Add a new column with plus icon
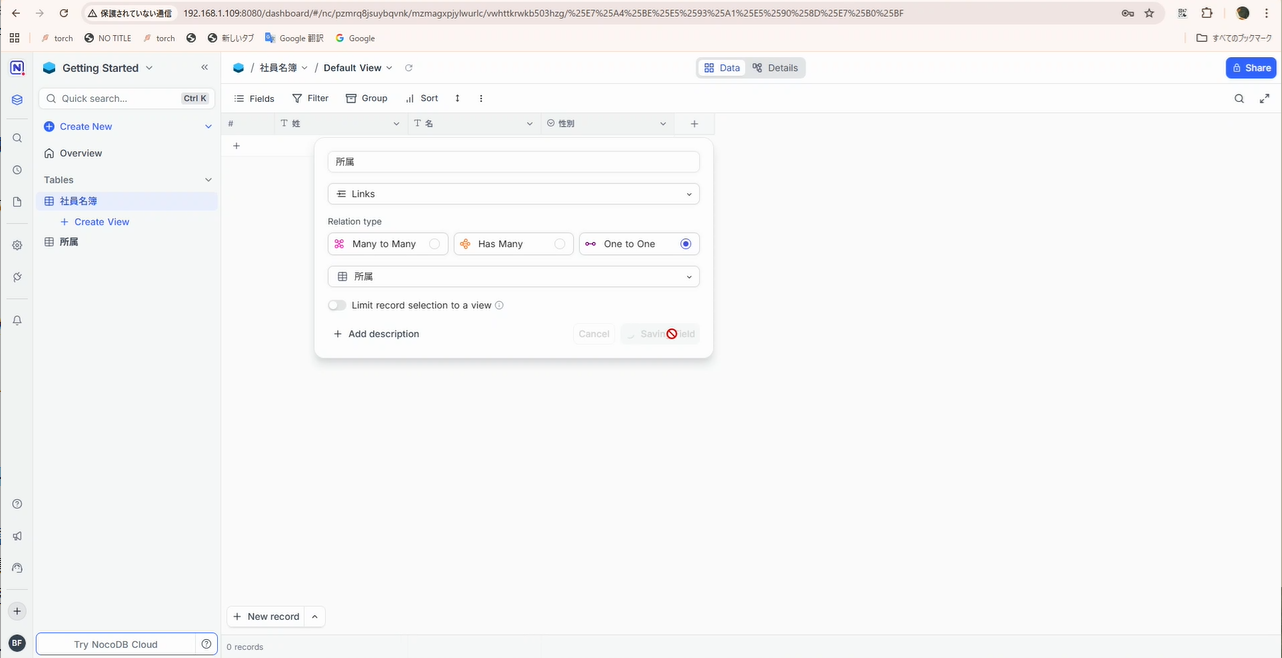The width and height of the screenshot is (1282, 658). (694, 124)
